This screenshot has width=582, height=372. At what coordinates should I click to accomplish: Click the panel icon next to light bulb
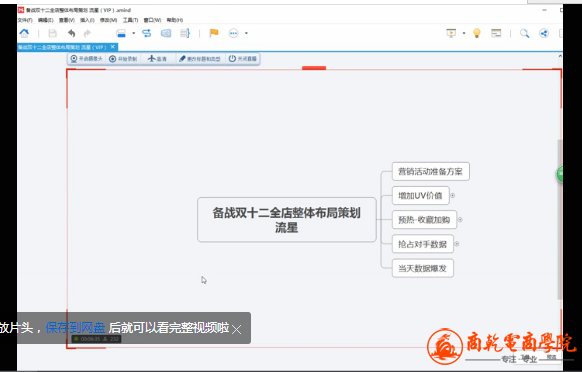[x=496, y=33]
